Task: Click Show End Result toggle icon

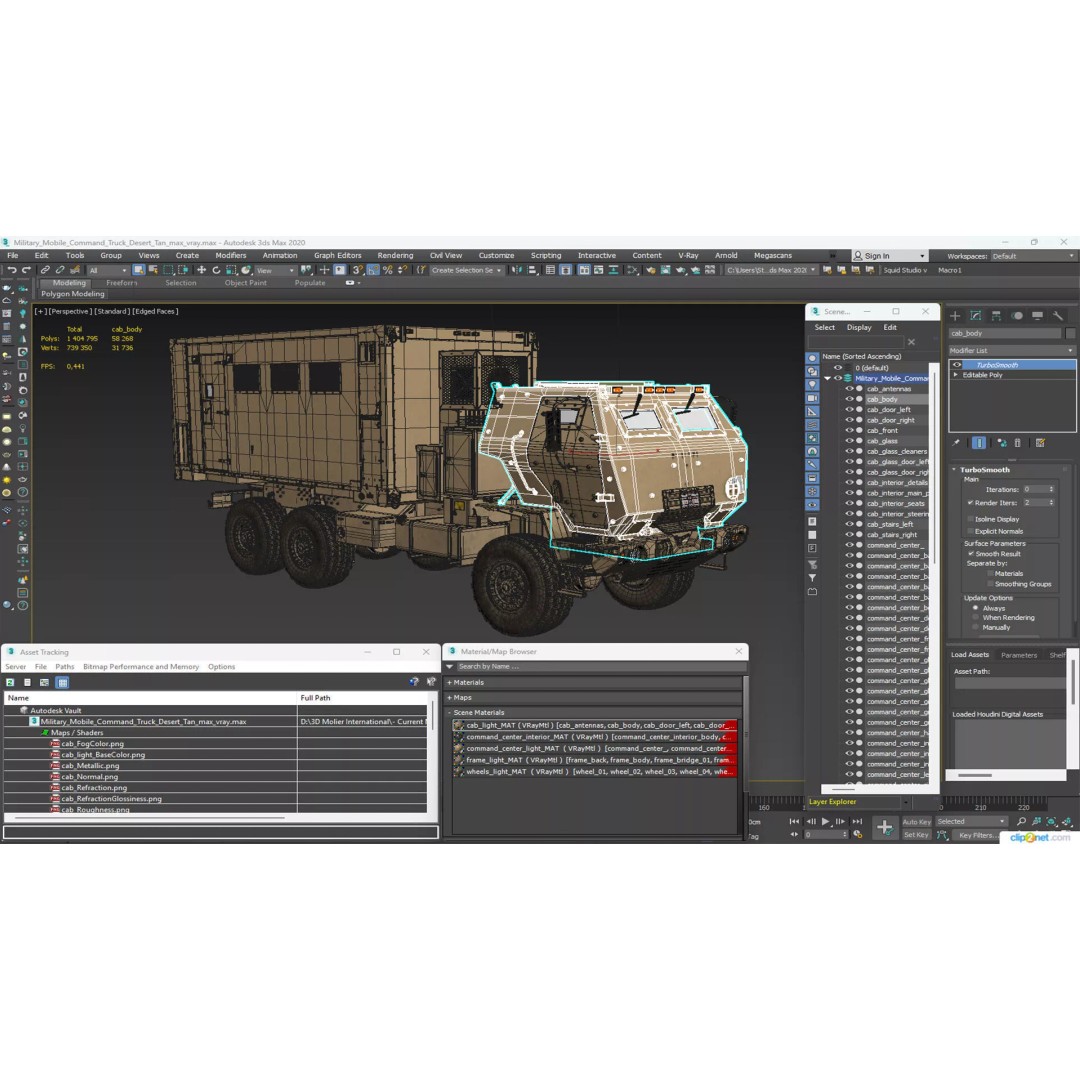Action: 979,443
